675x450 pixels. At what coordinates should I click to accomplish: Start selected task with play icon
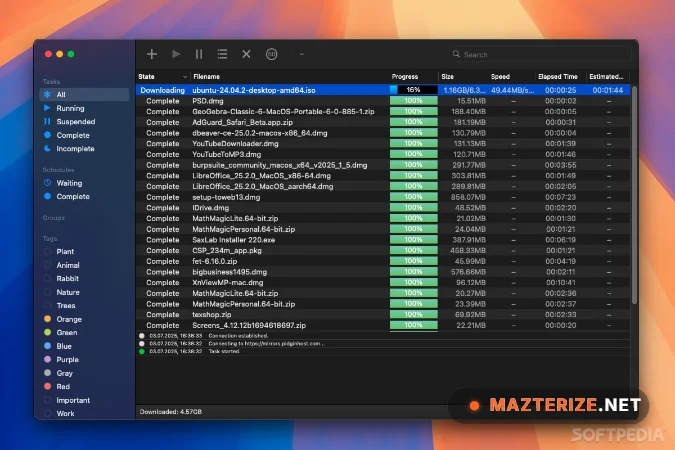point(176,54)
